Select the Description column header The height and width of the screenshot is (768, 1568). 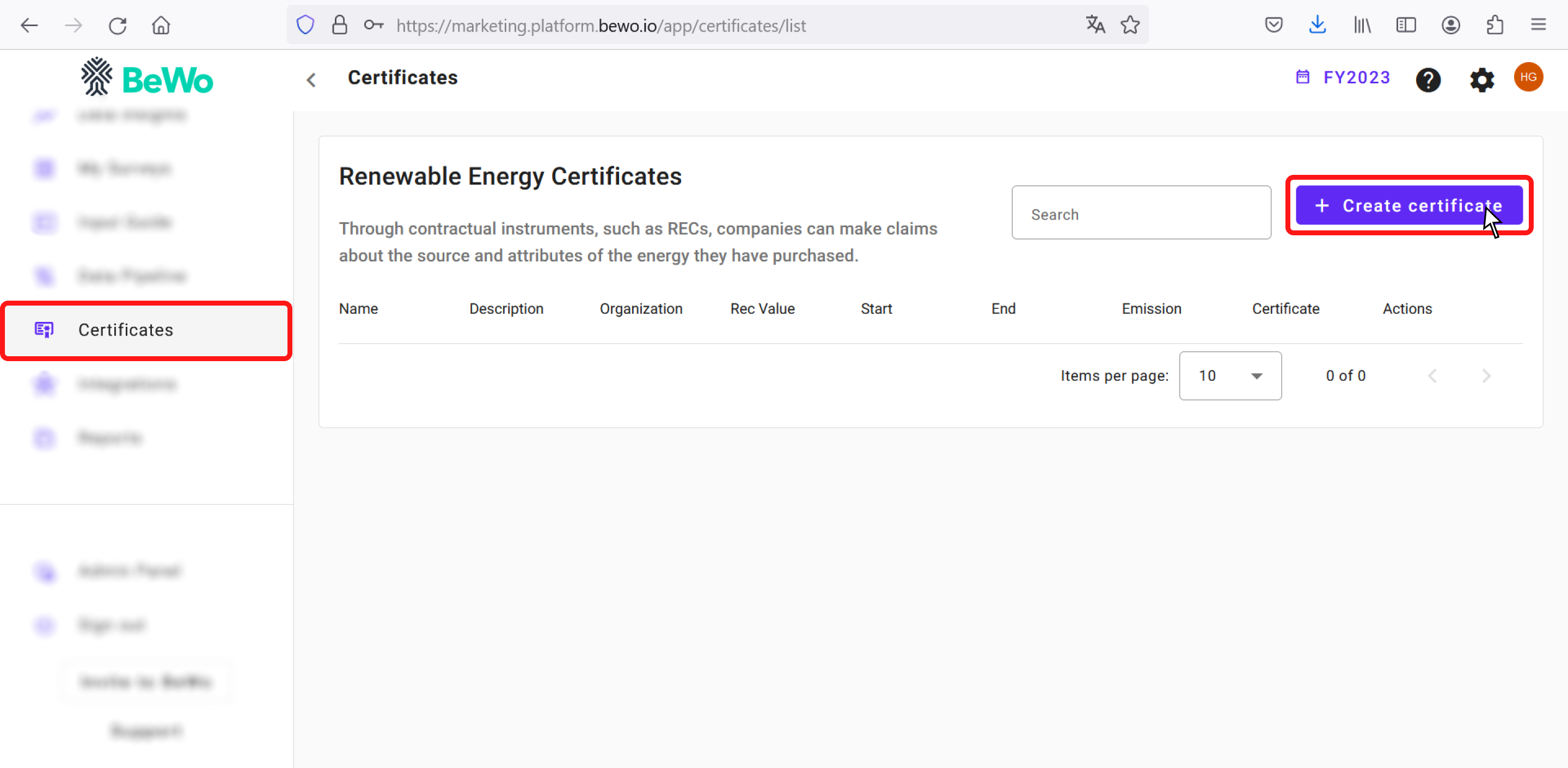(x=507, y=308)
